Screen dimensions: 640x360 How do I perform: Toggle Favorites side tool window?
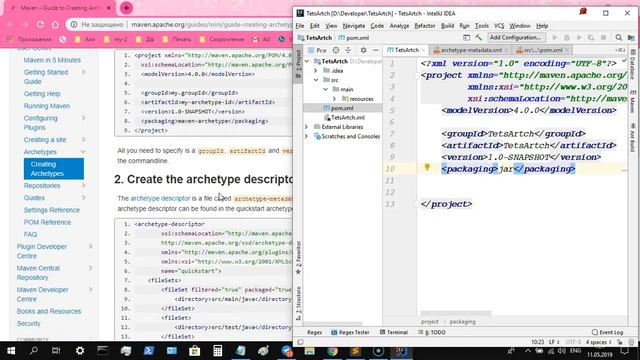click(298, 257)
